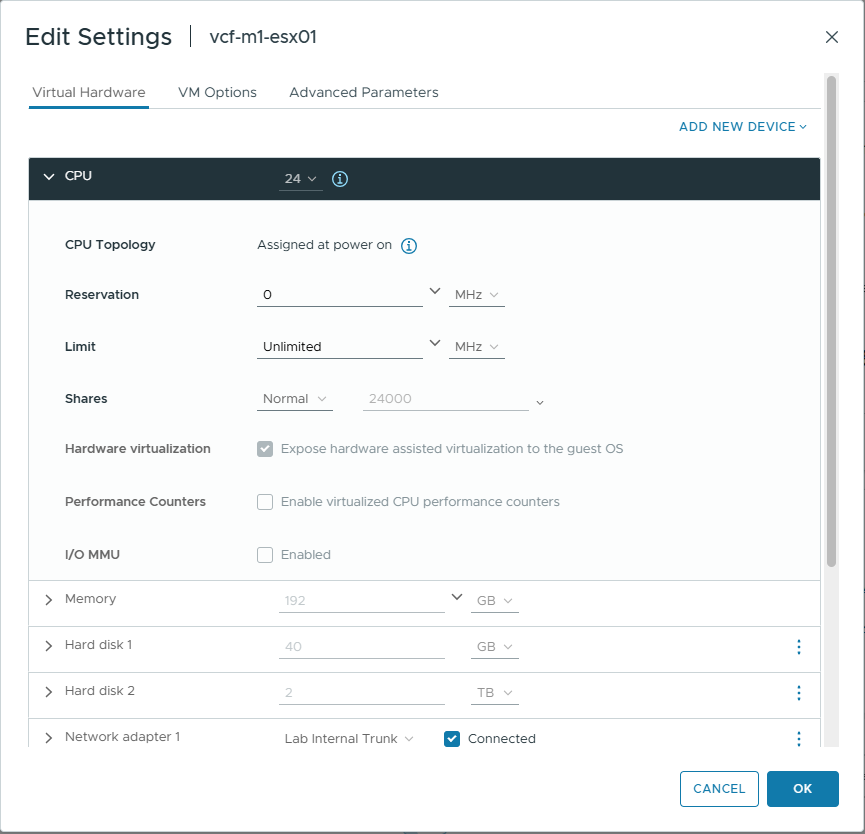The width and height of the screenshot is (865, 834).
Task: Click the Reservation value field
Action: click(340, 295)
